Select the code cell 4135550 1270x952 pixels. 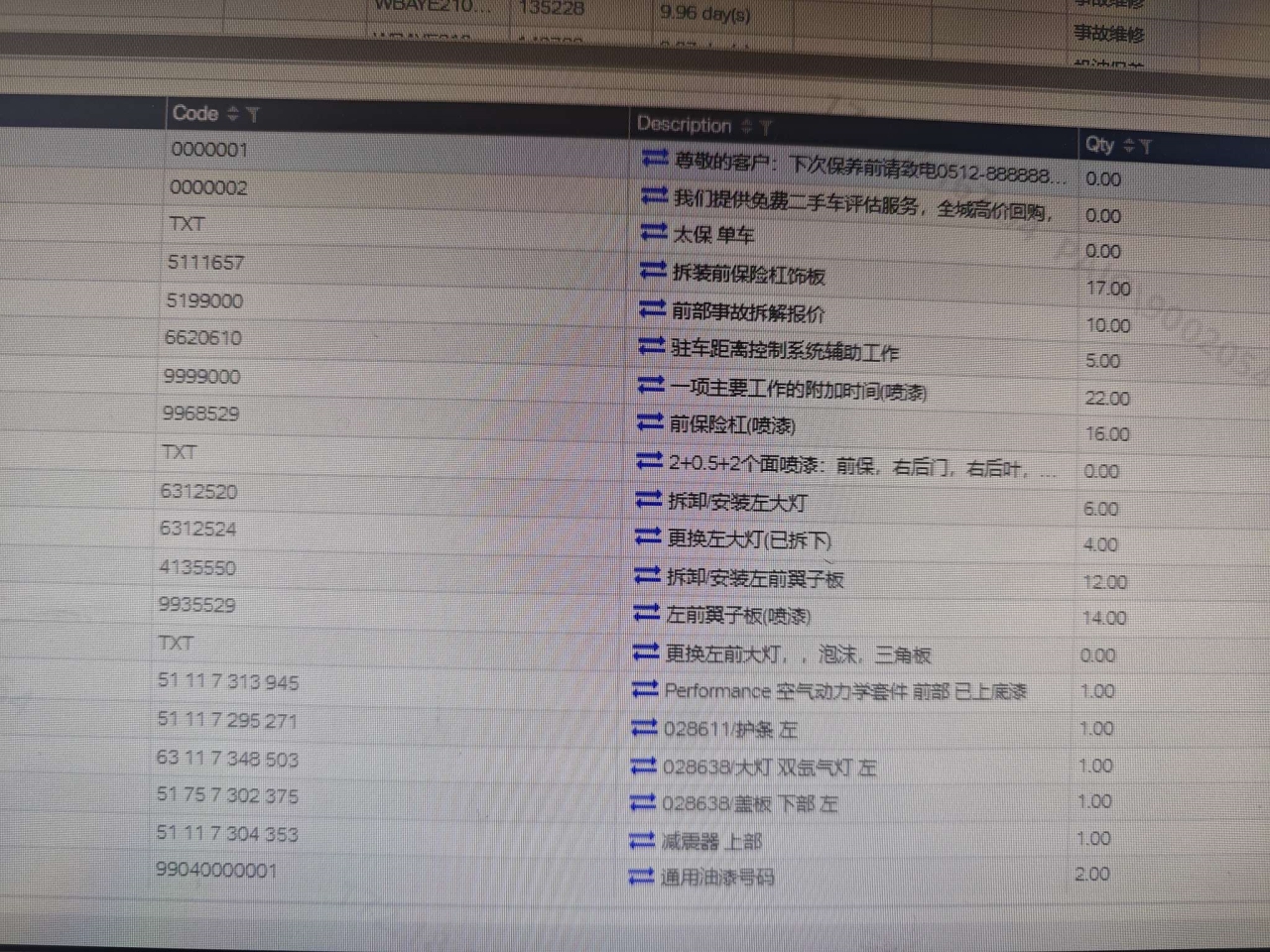click(x=197, y=568)
